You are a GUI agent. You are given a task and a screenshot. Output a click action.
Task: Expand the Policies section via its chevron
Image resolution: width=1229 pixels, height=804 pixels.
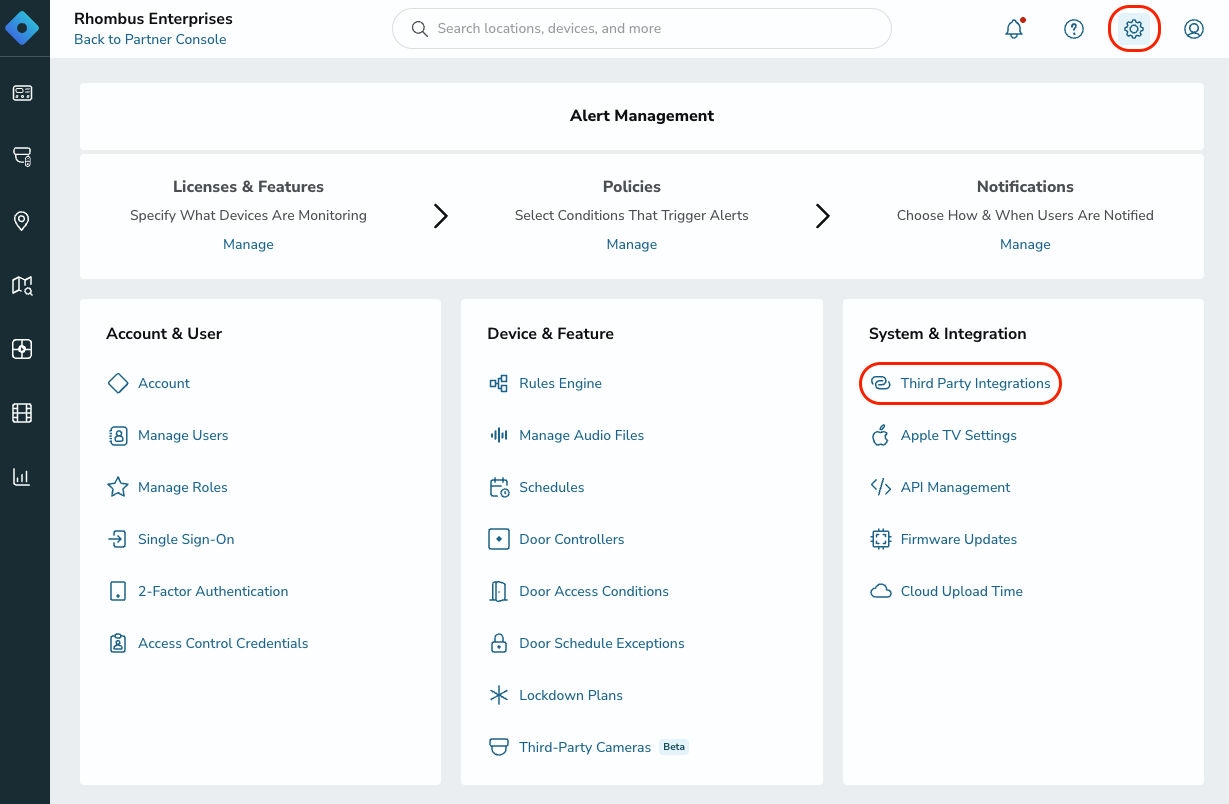tap(823, 215)
